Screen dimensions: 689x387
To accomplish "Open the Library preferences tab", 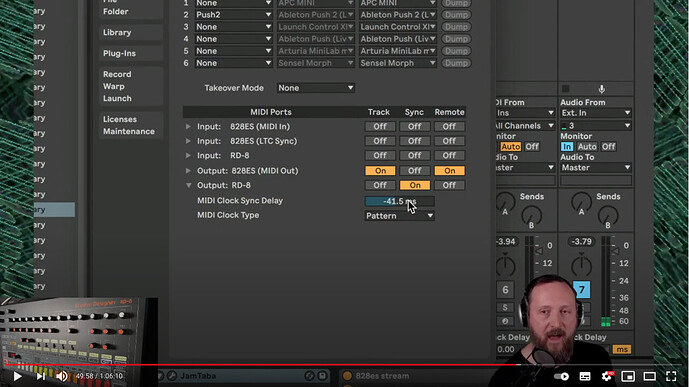I will pos(131,33).
